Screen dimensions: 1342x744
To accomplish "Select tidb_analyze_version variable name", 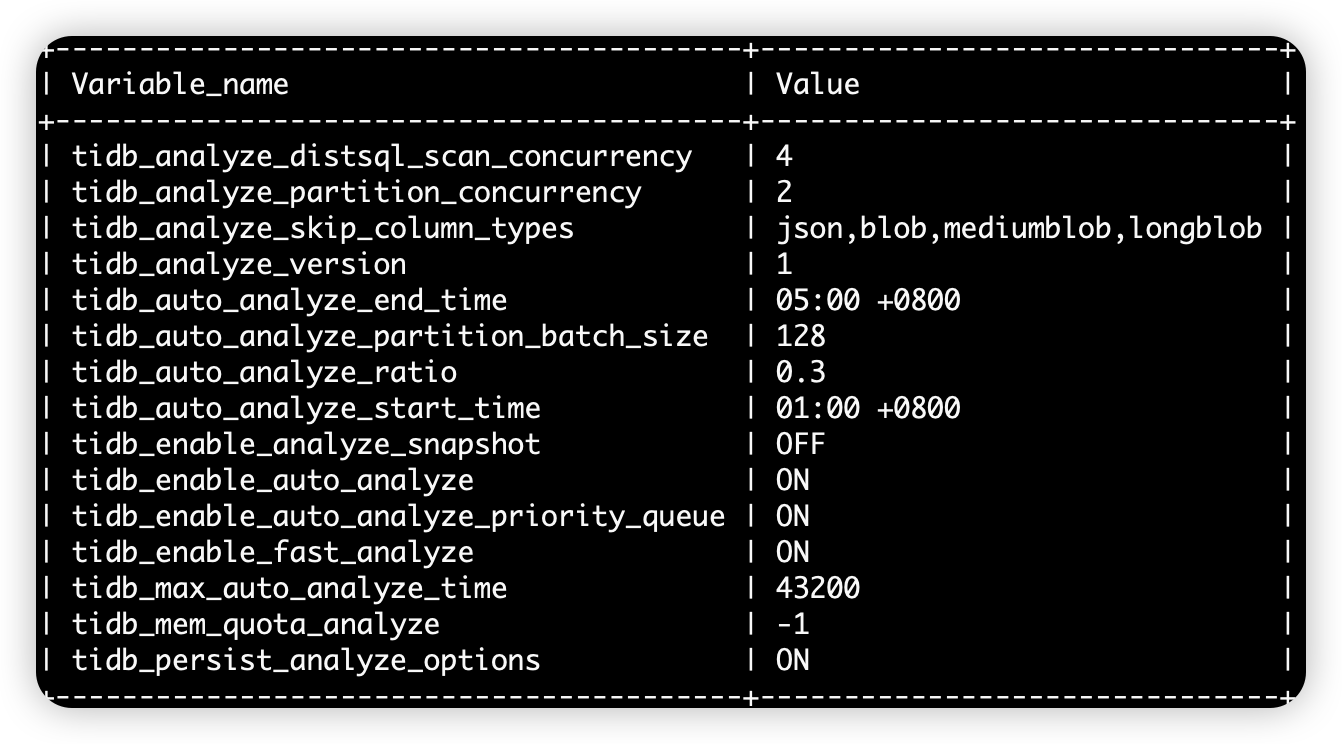I will pyautogui.click(x=239, y=264).
